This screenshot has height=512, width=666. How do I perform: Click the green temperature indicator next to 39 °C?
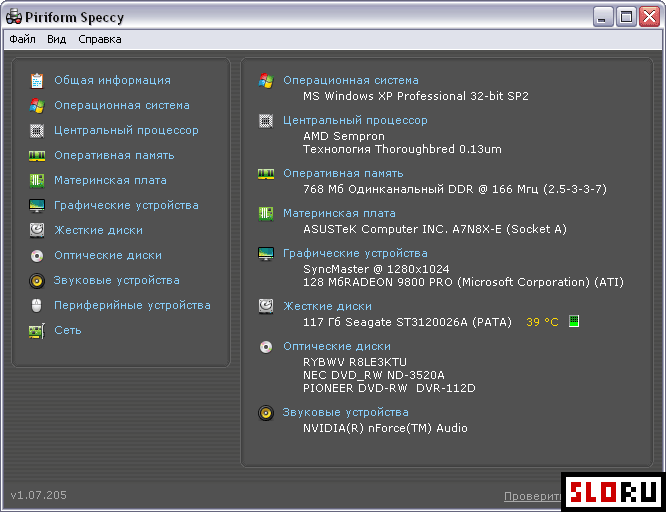click(574, 321)
